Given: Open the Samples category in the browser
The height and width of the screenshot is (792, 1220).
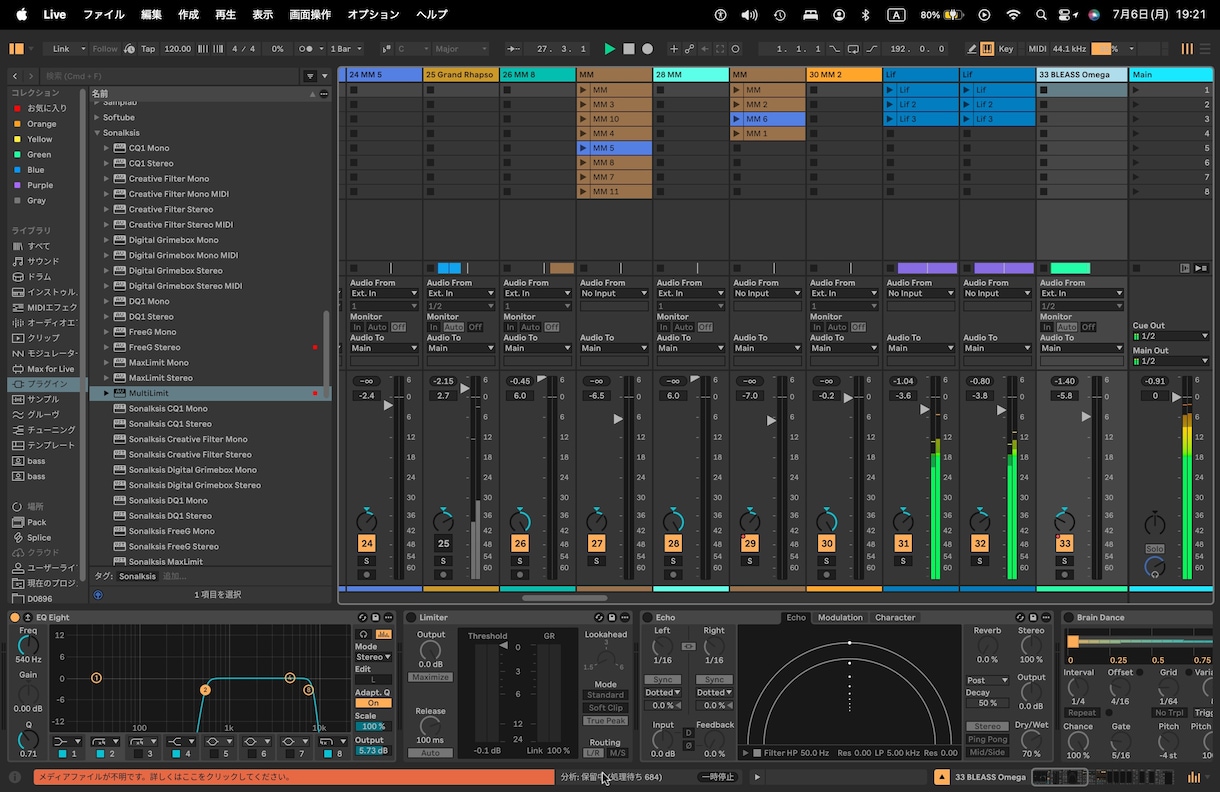Looking at the screenshot, I should coord(43,399).
